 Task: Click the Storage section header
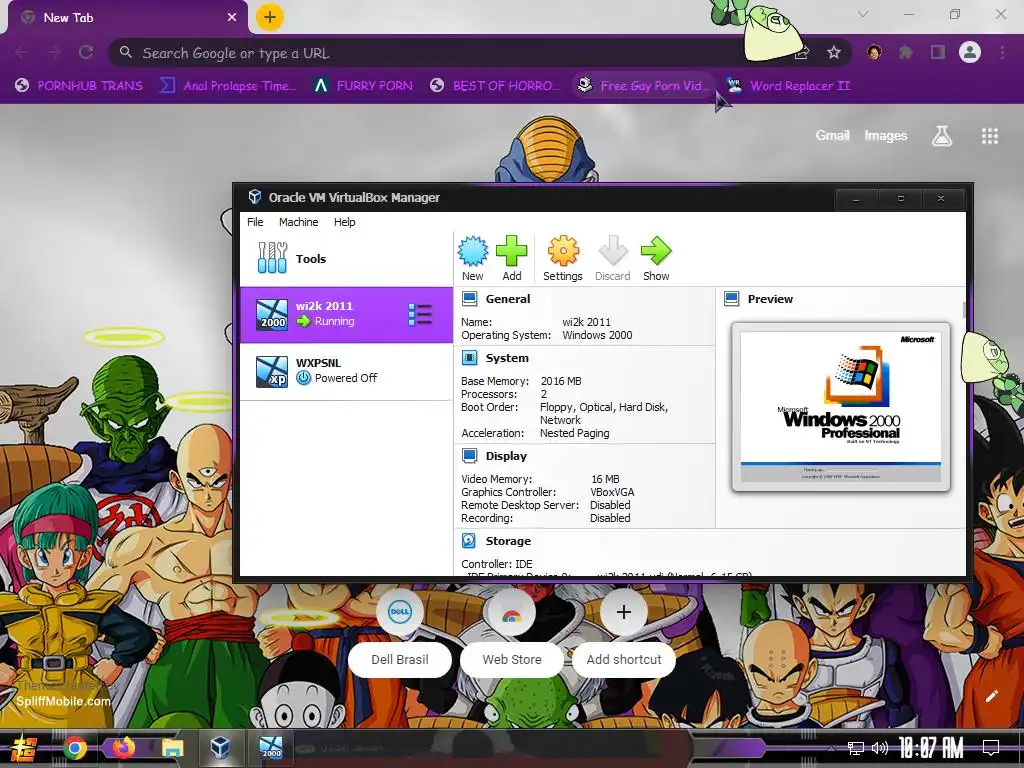coord(508,541)
